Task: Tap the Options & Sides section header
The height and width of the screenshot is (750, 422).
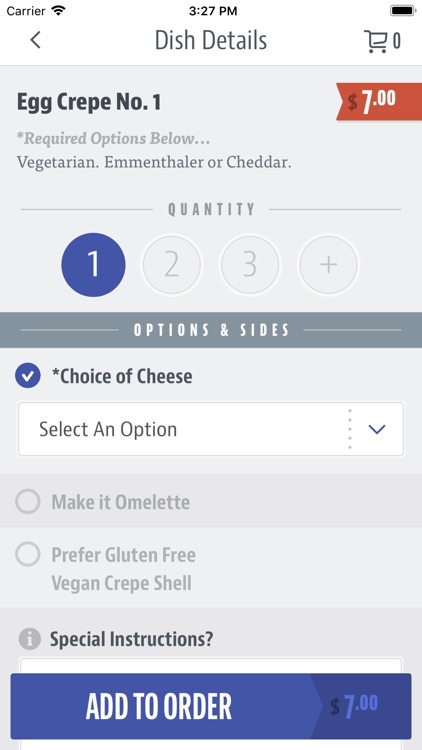Action: (x=211, y=330)
